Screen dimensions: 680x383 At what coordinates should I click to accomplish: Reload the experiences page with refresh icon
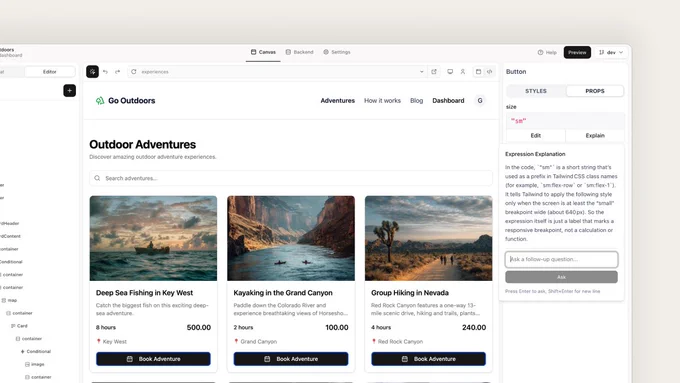pyautogui.click(x=134, y=72)
